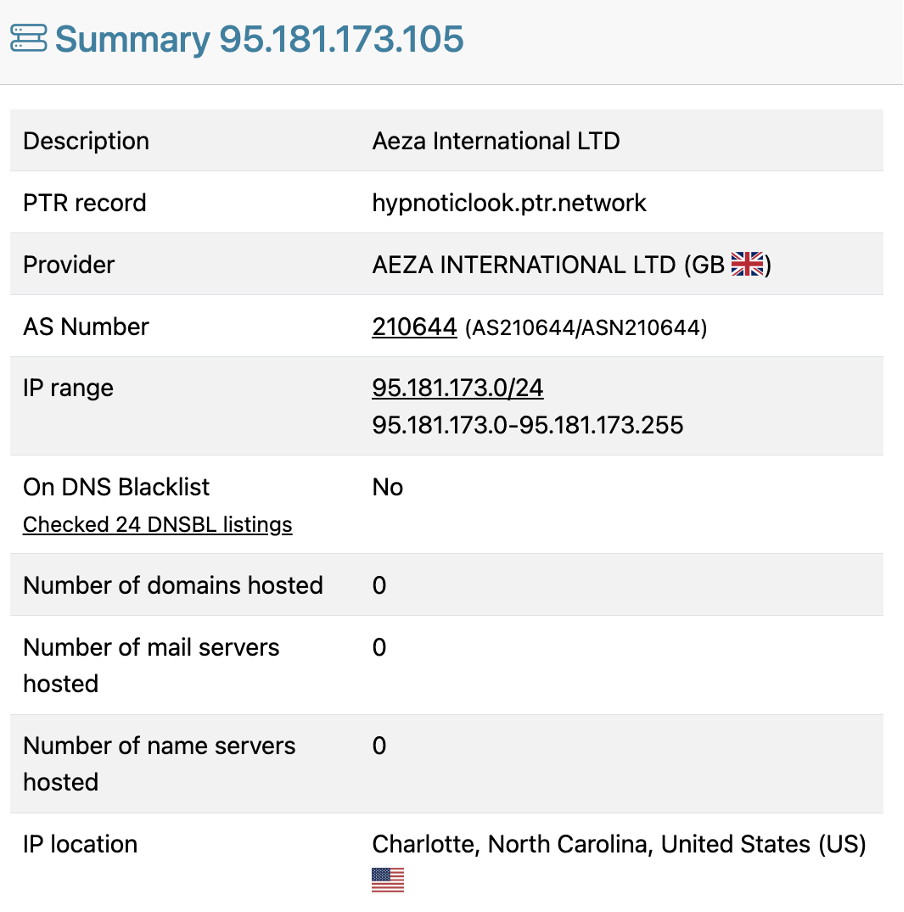Click the PTR record row label
The width and height of the screenshot is (904, 912).
tap(85, 203)
